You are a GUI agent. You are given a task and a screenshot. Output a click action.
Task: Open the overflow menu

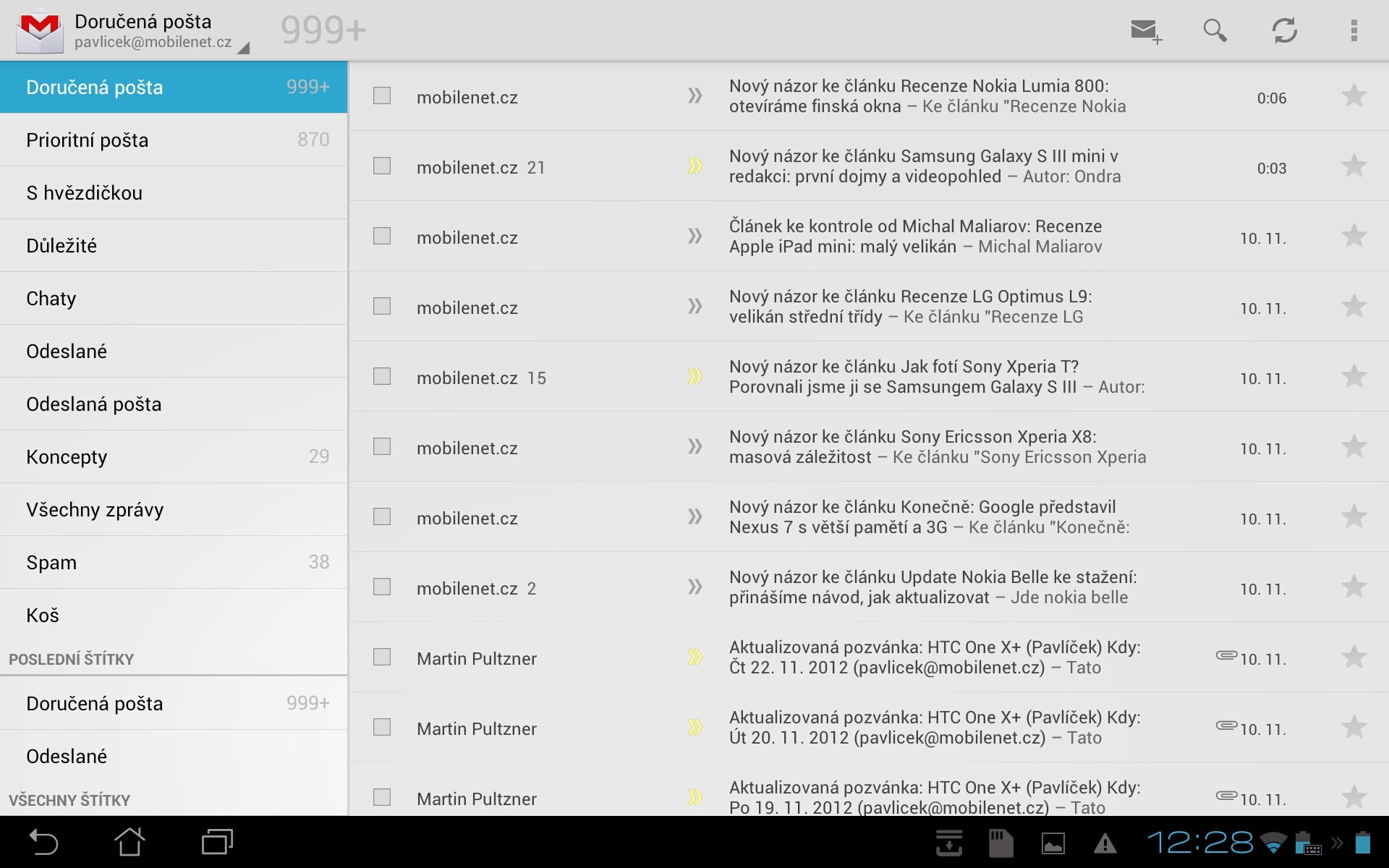pyautogui.click(x=1356, y=30)
